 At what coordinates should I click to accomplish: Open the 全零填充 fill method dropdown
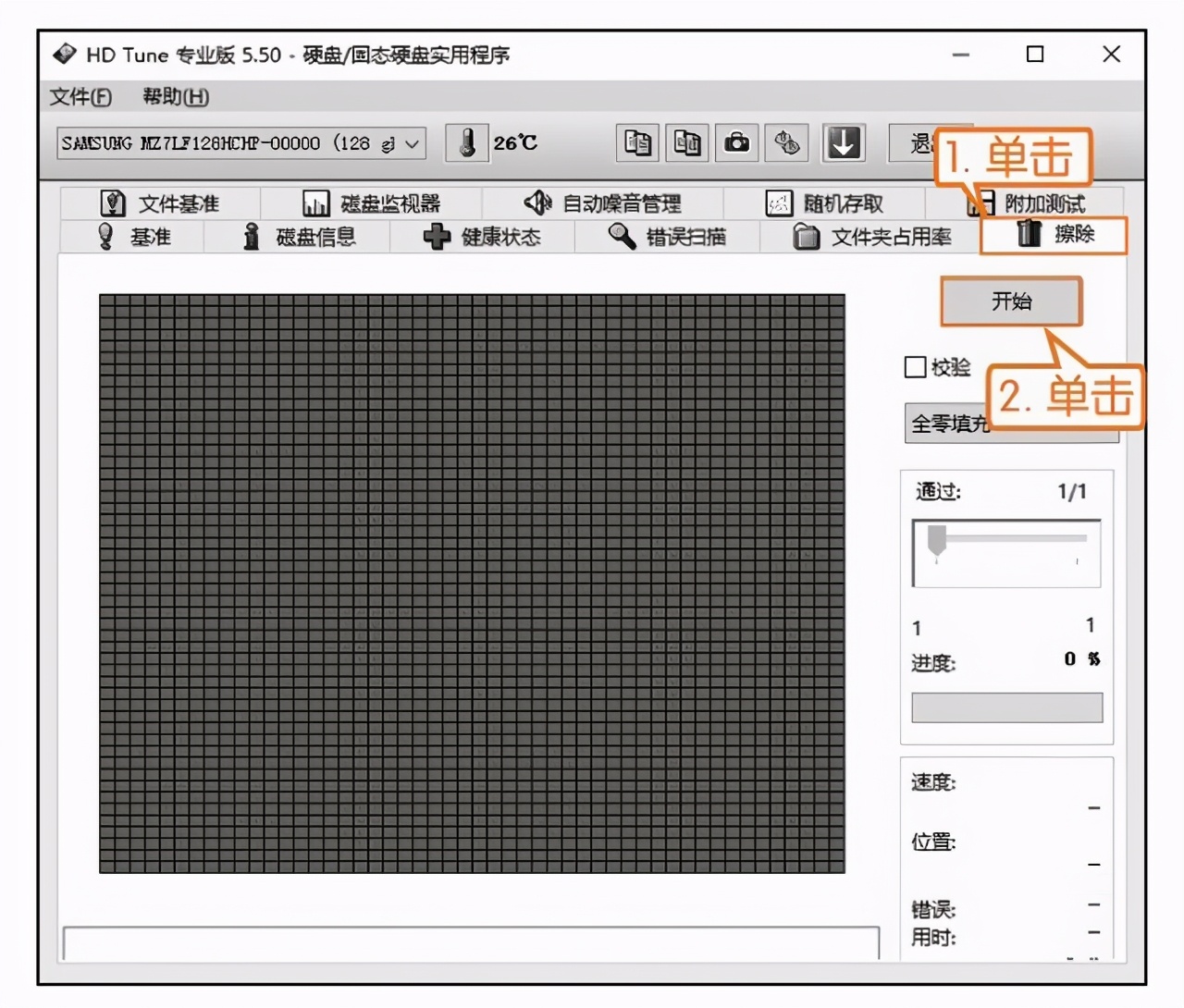point(1011,424)
